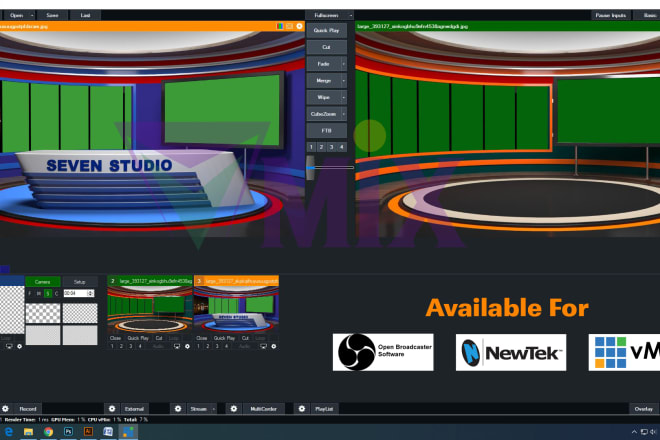Select input 2 studio thumbnail
660x440 pixels.
(x=149, y=309)
